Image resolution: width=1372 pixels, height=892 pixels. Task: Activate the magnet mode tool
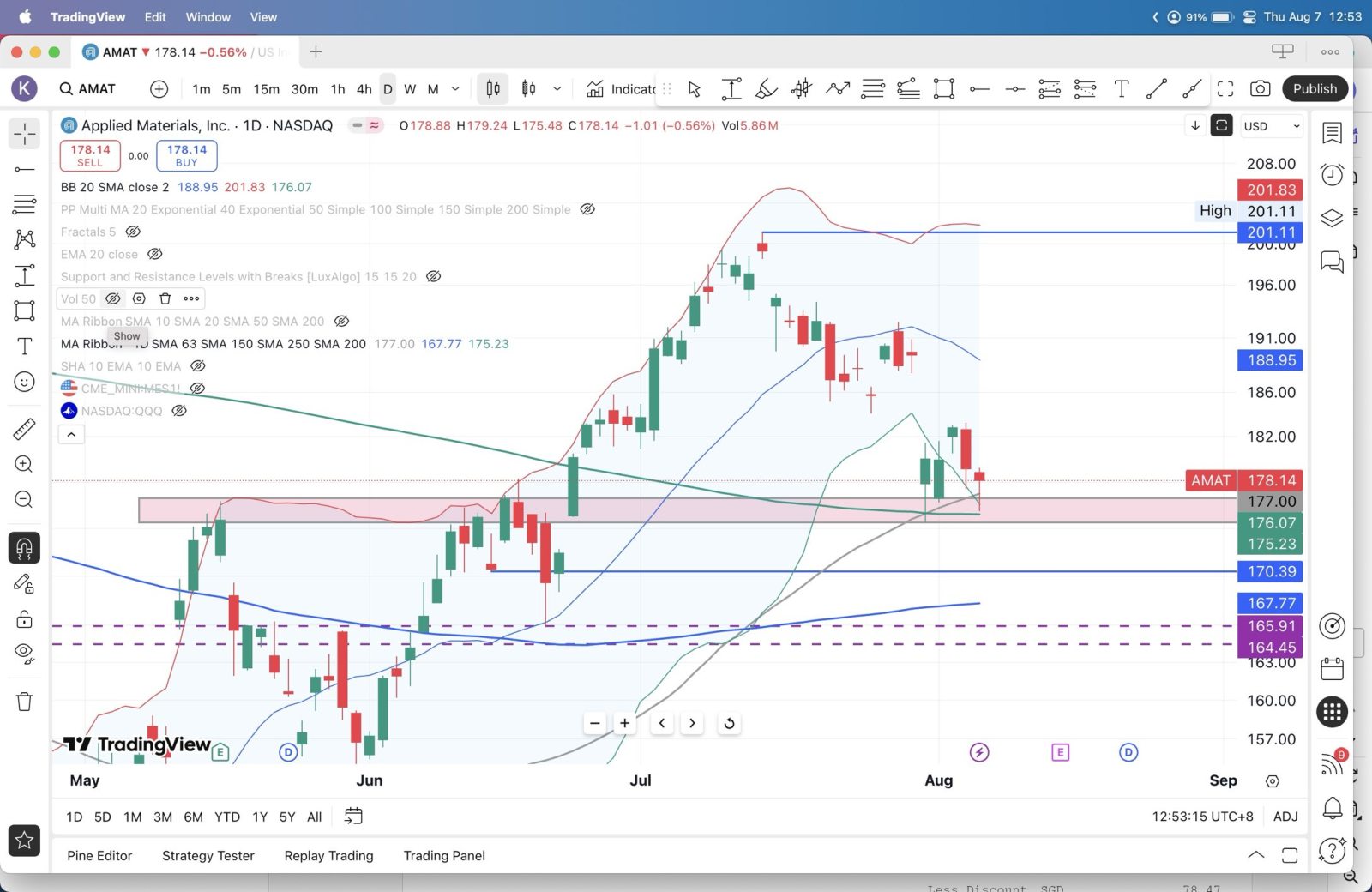24,548
